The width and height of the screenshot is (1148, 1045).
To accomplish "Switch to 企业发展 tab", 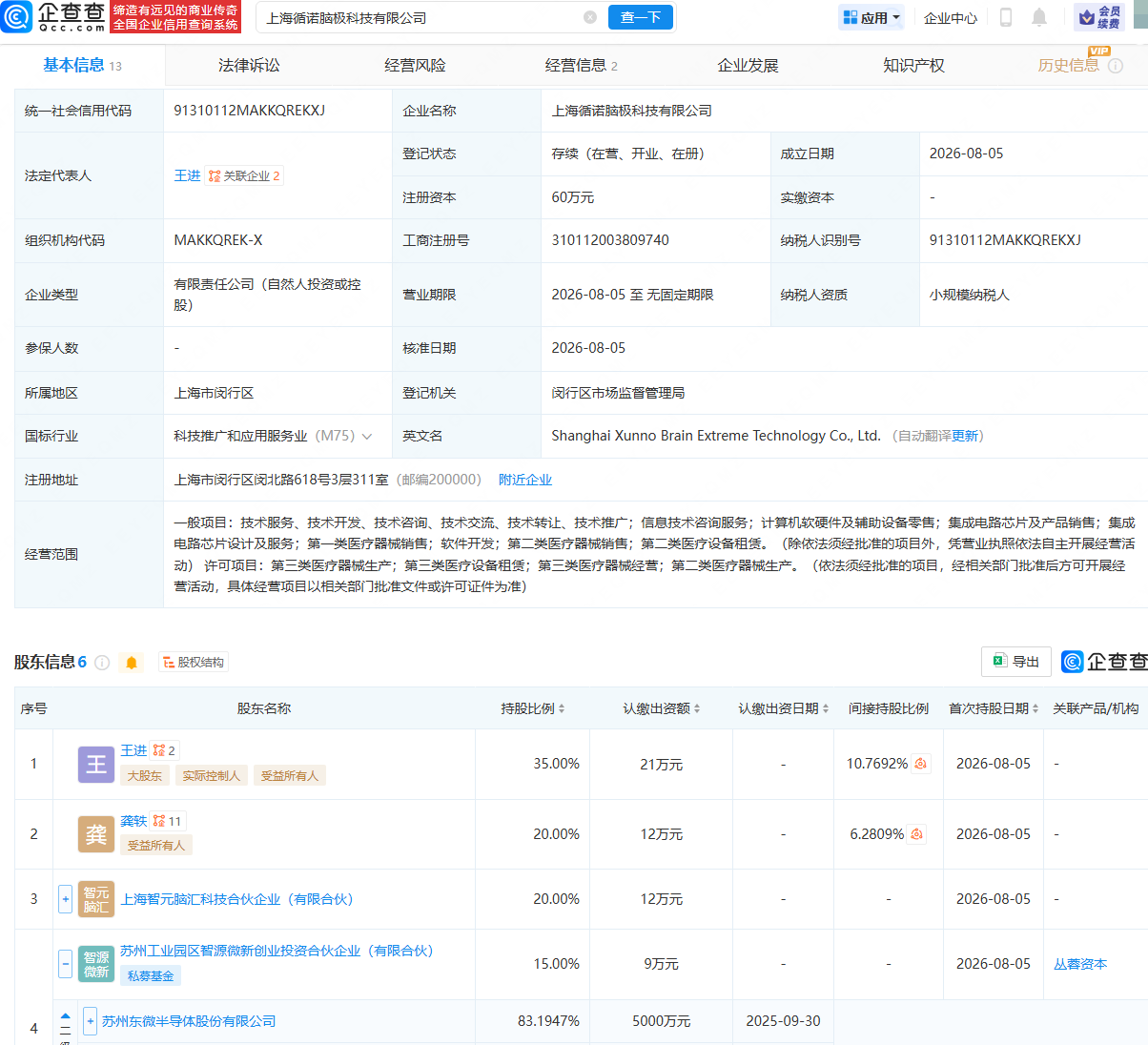I will click(x=748, y=66).
